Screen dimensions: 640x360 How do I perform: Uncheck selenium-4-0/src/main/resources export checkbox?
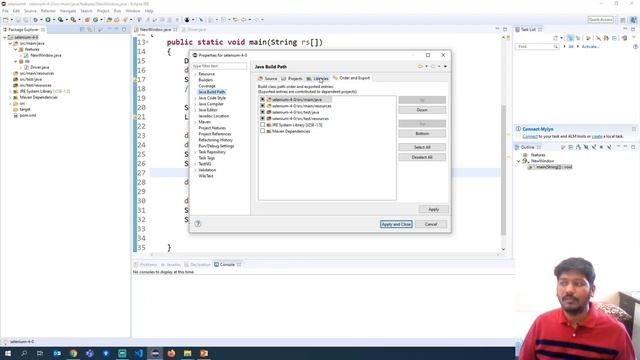click(262, 106)
